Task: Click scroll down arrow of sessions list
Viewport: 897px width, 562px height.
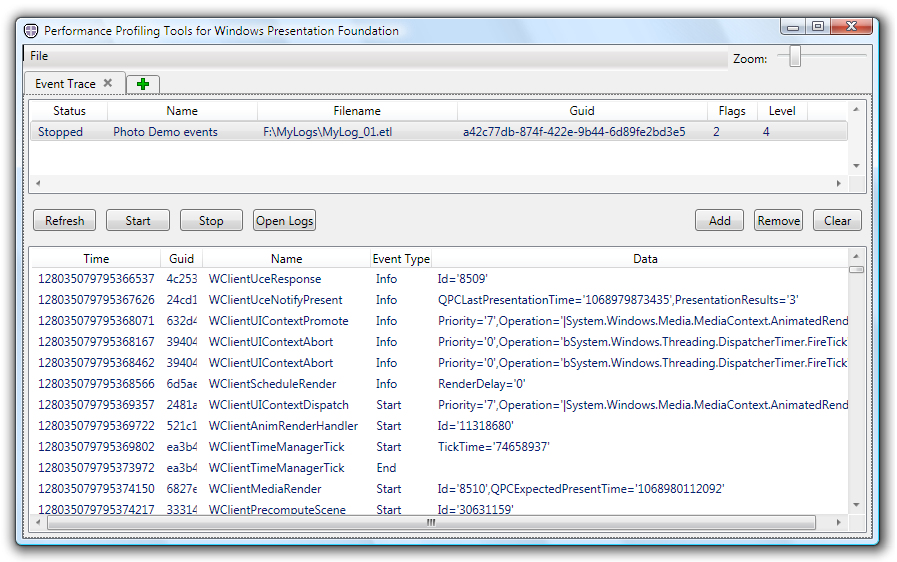Action: (856, 166)
